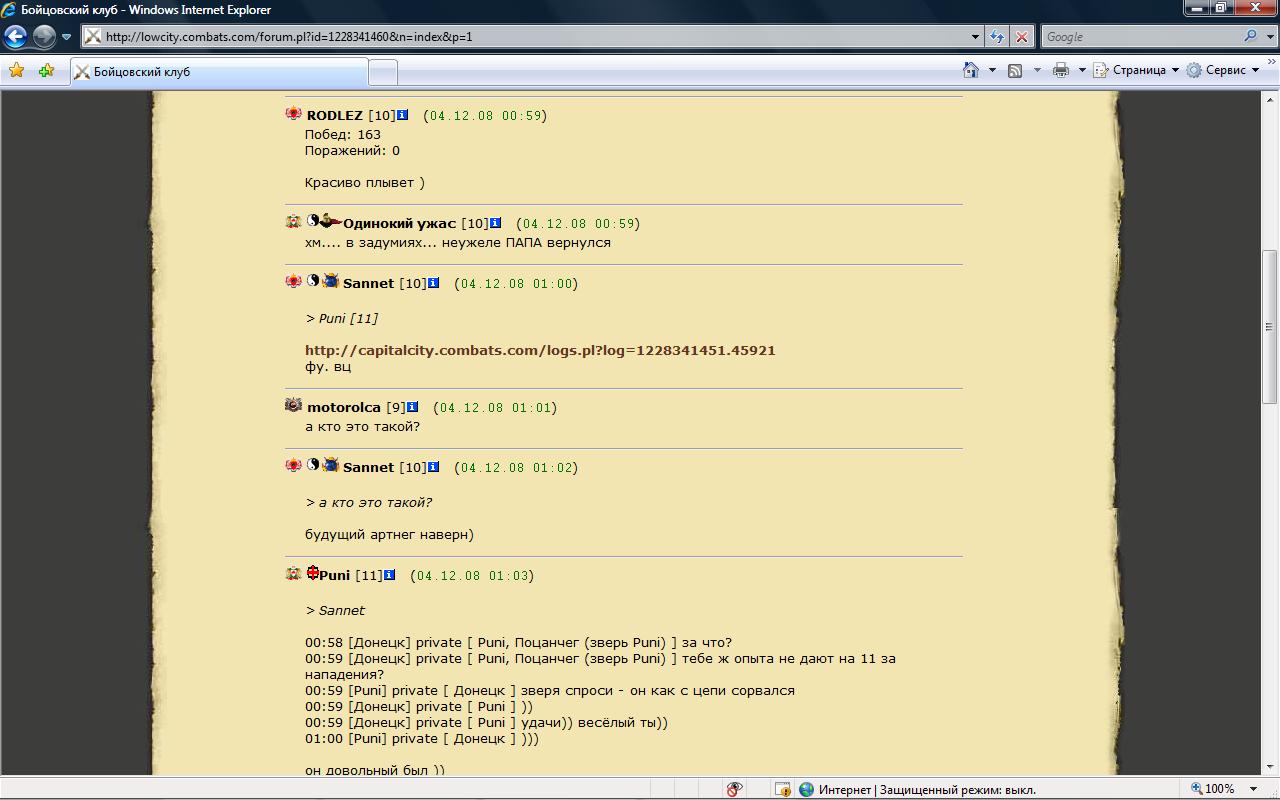This screenshot has width=1280, height=800.
Task: Click the Google search box
Action: point(1140,37)
